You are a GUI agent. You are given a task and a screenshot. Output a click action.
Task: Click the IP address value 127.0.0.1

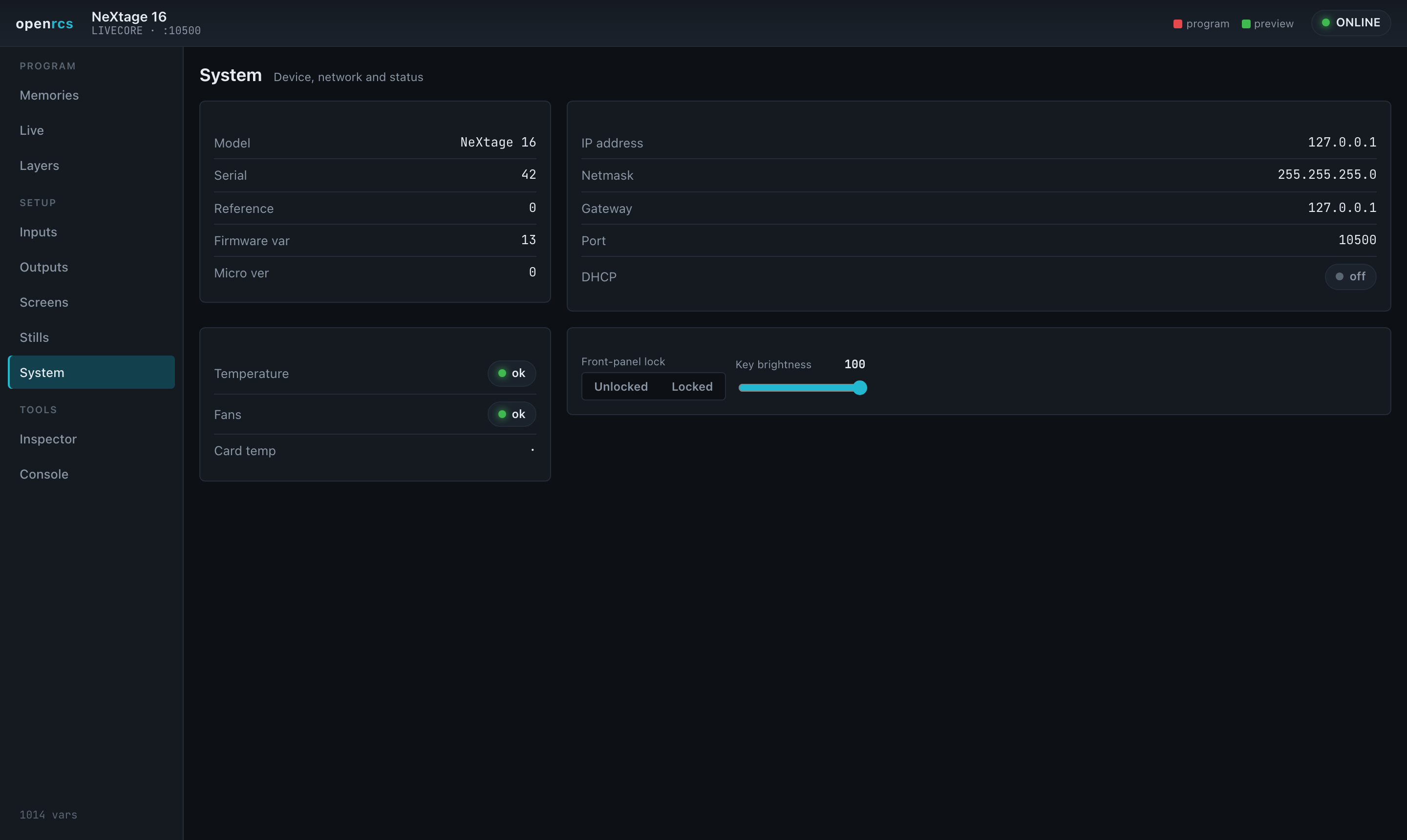(1342, 143)
